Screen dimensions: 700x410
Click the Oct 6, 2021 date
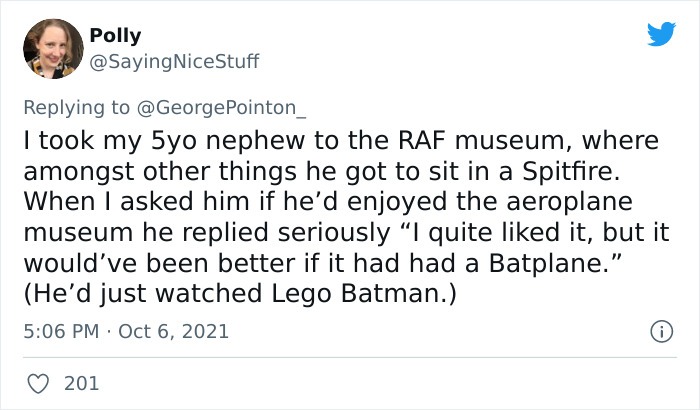(x=176, y=330)
